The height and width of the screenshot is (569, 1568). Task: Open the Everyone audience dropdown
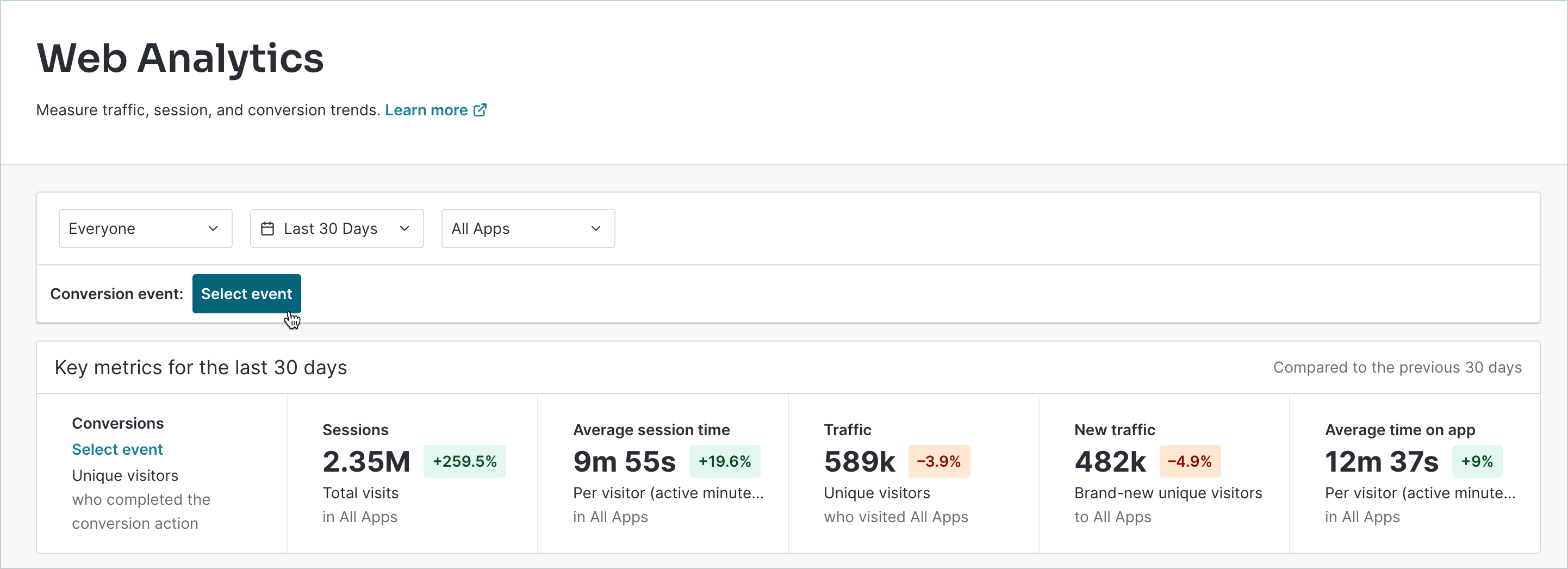pos(146,228)
